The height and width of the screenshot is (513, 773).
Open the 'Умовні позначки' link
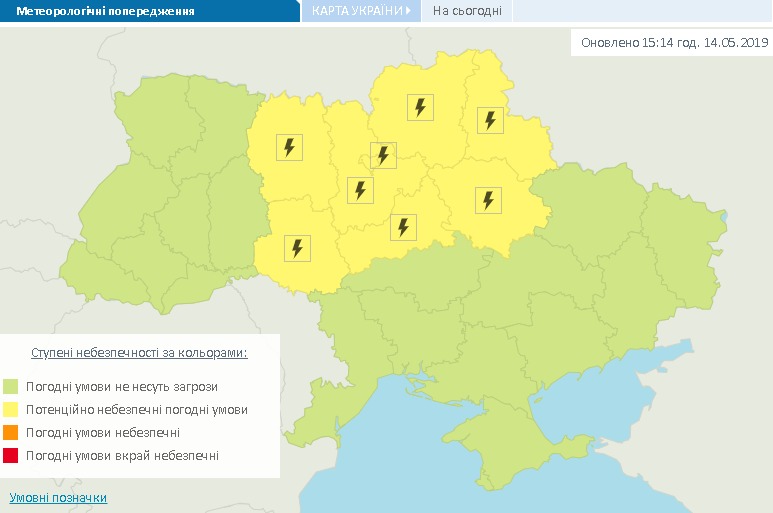pyautogui.click(x=58, y=498)
